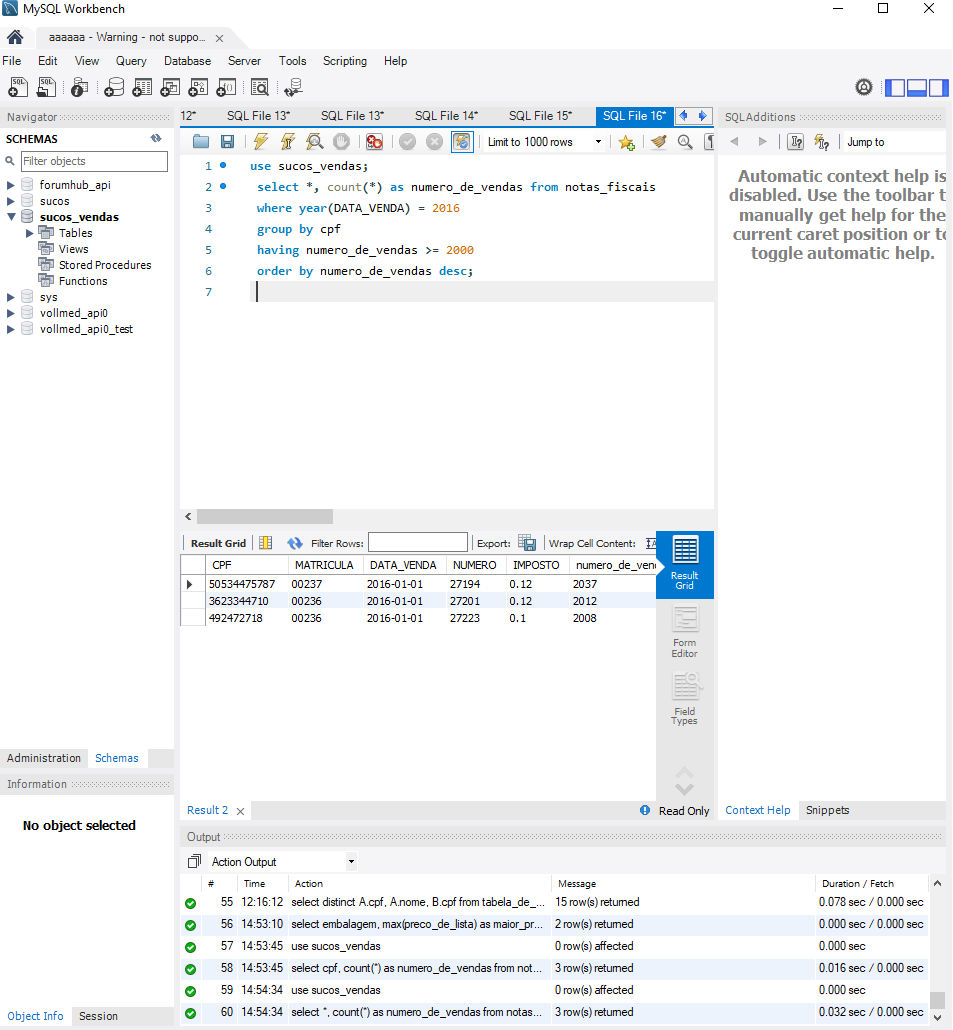The image size is (953, 1030).
Task: Save snippet to favorites star icon
Action: [x=627, y=142]
